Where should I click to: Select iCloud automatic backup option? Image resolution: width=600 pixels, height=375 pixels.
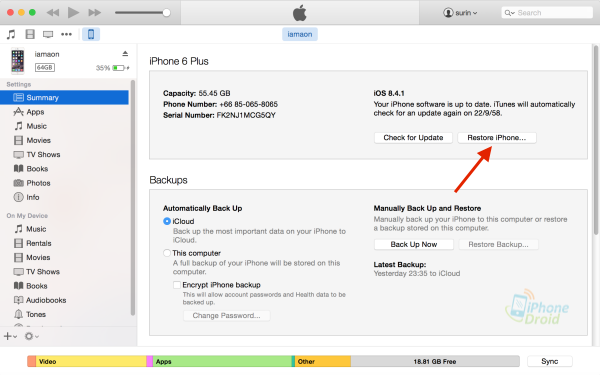point(167,221)
